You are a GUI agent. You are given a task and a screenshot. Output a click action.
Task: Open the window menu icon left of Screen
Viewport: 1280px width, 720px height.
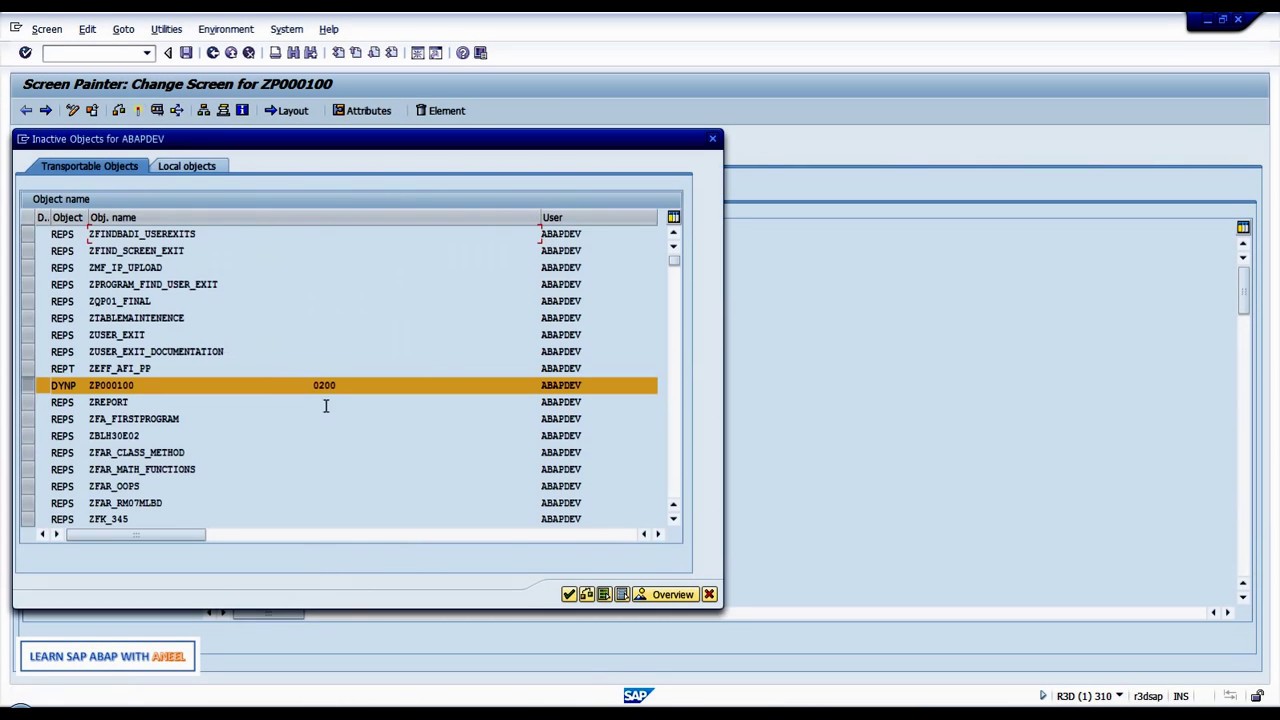click(x=16, y=28)
